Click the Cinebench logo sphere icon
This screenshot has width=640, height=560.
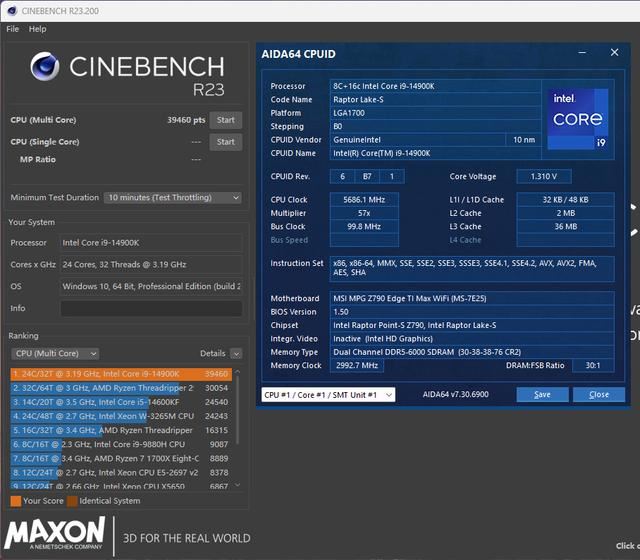[45, 66]
